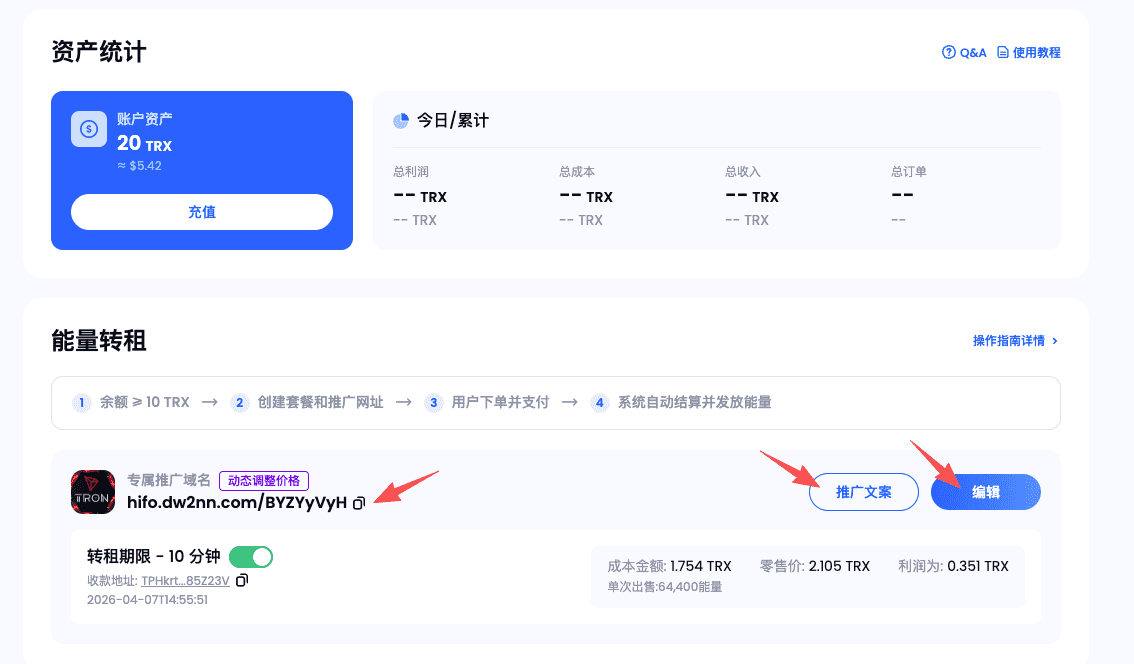This screenshot has width=1134, height=664.
Task: Click the 单次出售:64,400能量 text
Action: point(665,587)
